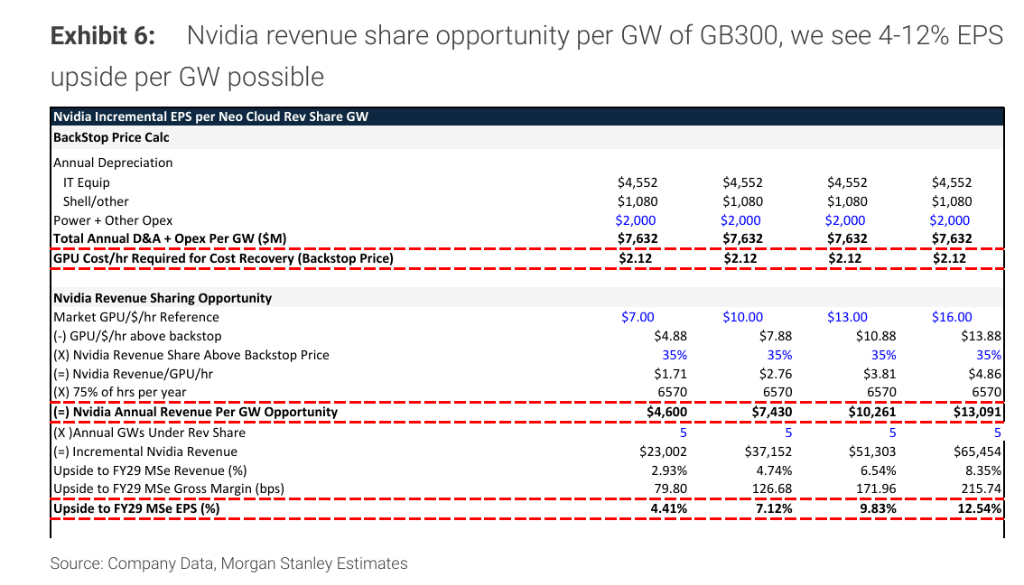Click the $37,152 Incremental Nvidia Revenue value
The height and width of the screenshot is (585, 1024).
click(x=768, y=452)
